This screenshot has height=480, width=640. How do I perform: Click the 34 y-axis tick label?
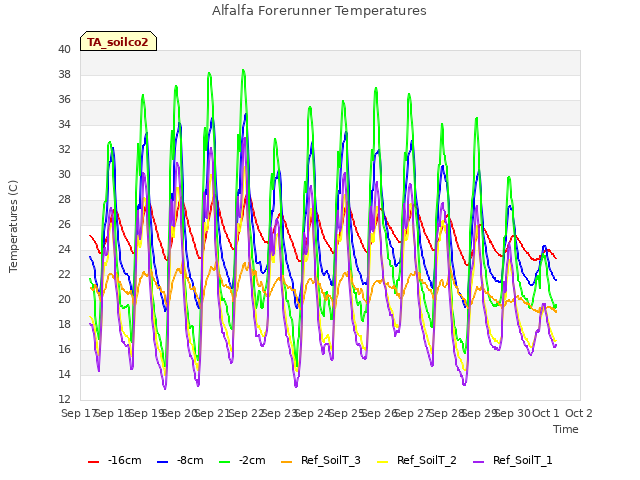pyautogui.click(x=64, y=124)
